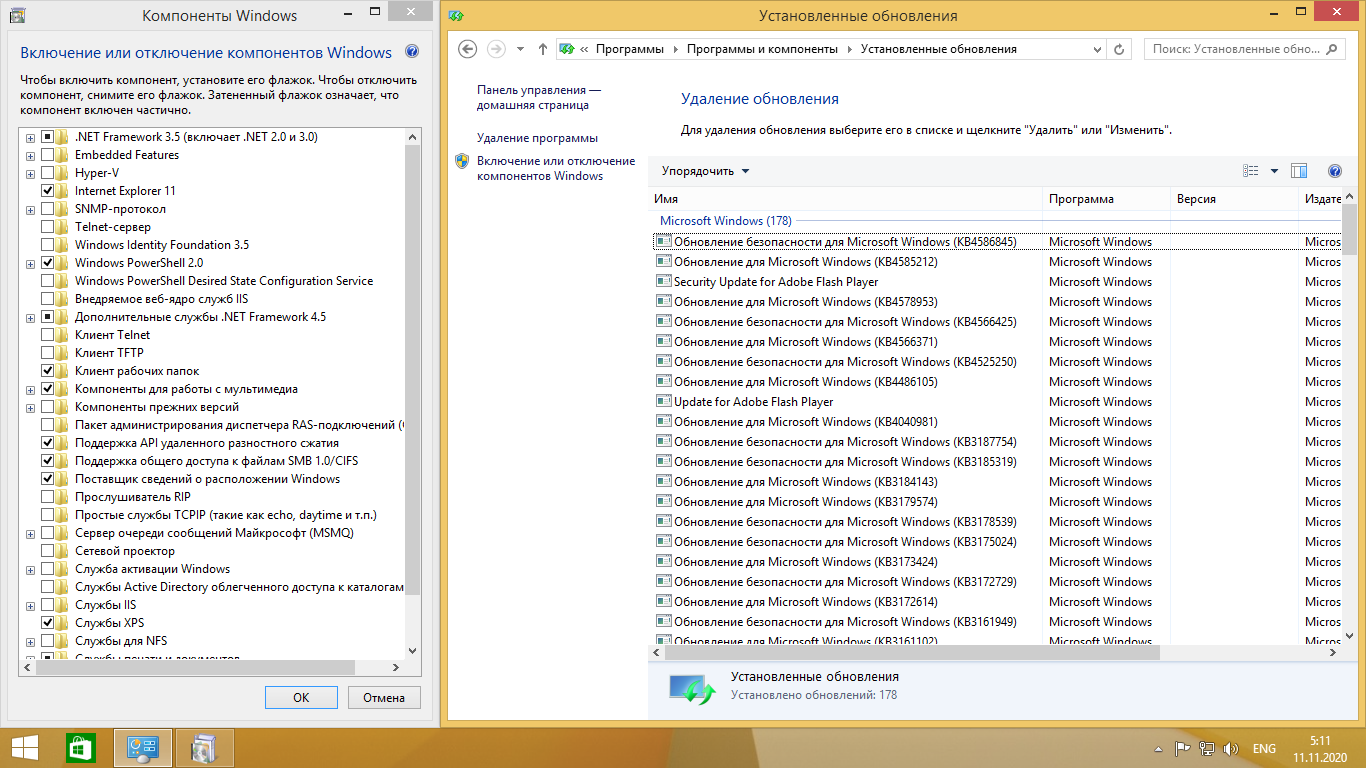Open view options dropdown arrow
Image resolution: width=1366 pixels, height=768 pixels.
click(x=1274, y=171)
